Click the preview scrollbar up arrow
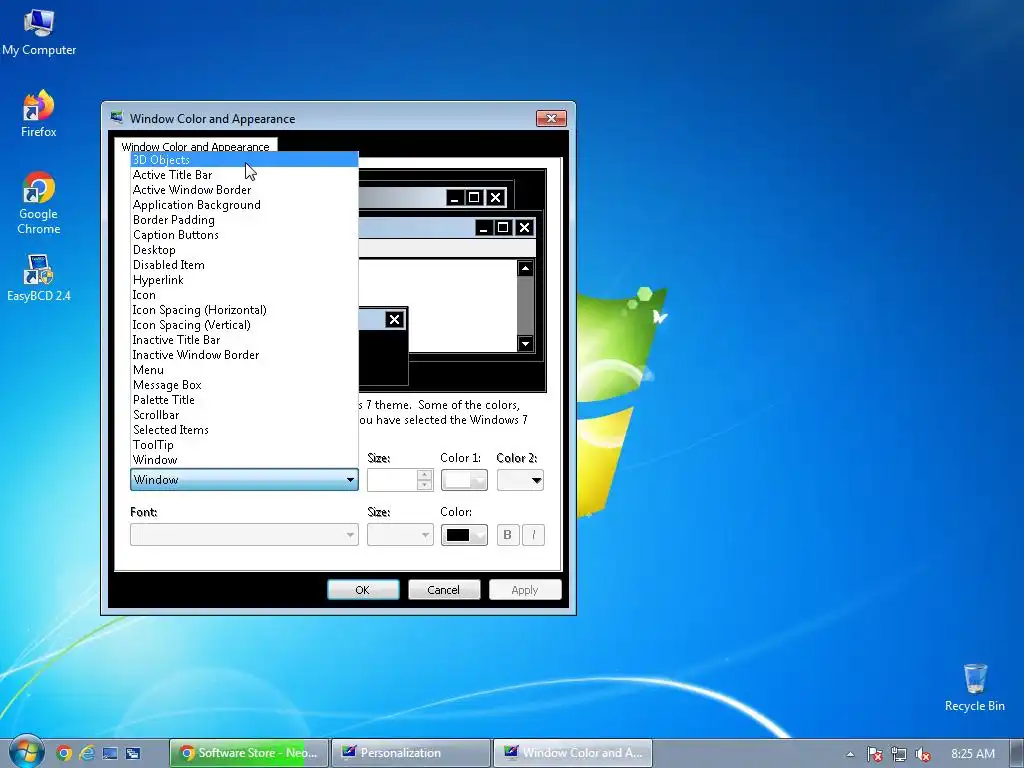 (525, 268)
